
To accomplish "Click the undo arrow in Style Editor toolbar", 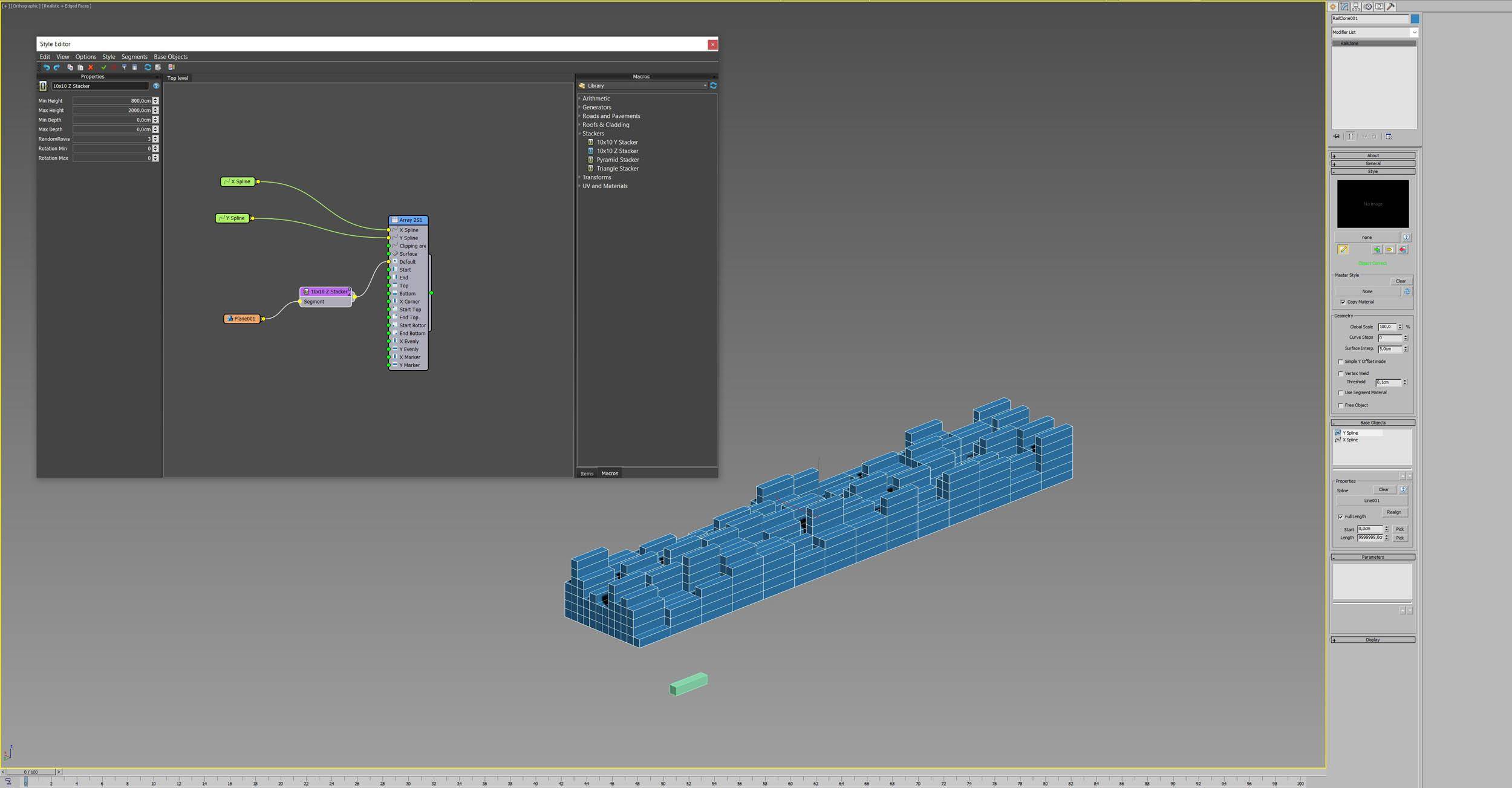I will tap(47, 67).
